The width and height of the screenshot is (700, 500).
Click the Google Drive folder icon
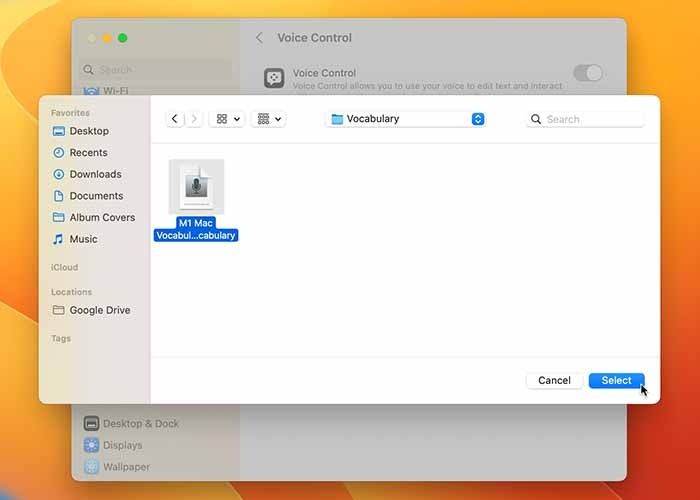click(x=58, y=310)
